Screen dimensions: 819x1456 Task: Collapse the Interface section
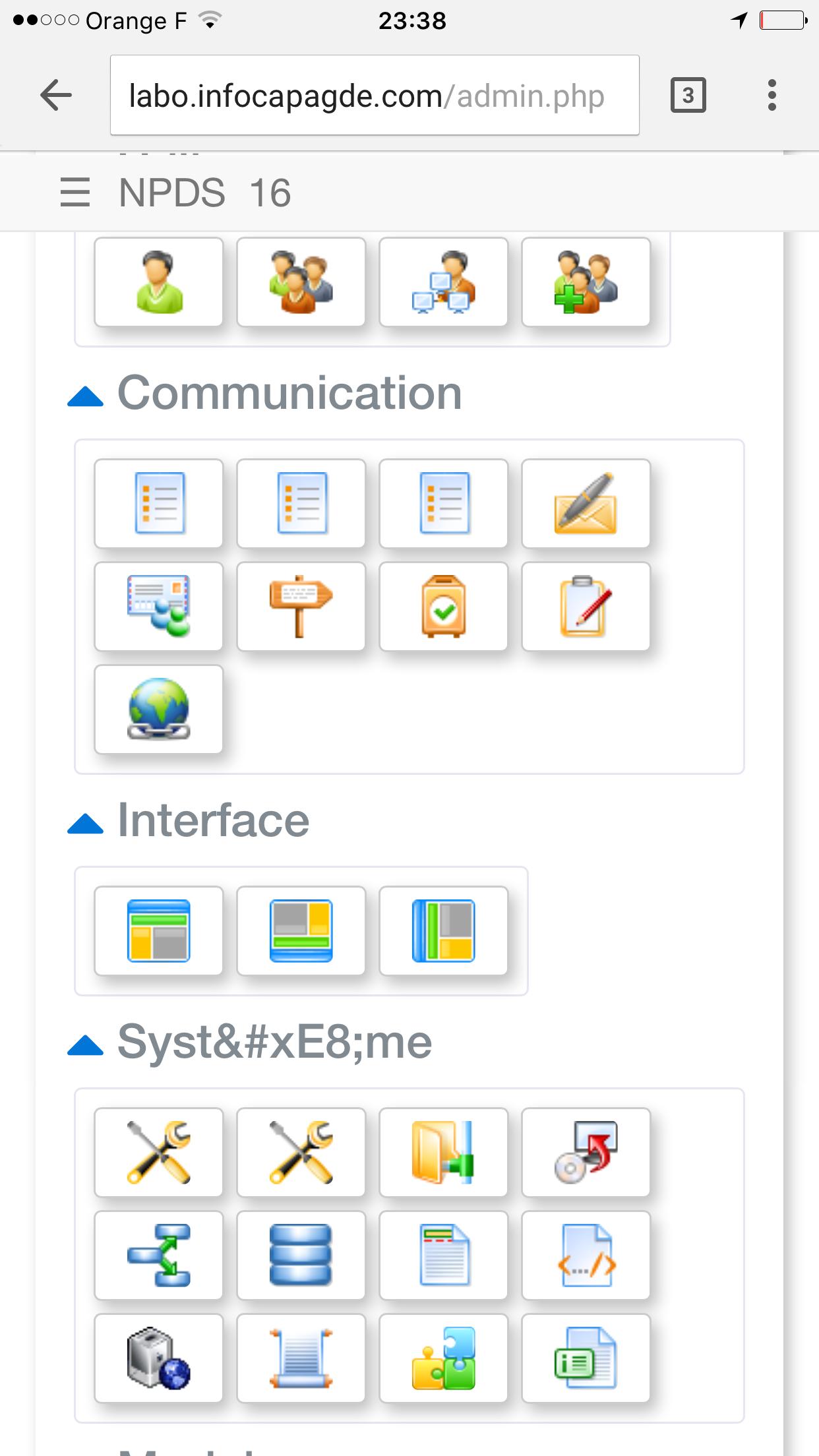(x=86, y=824)
